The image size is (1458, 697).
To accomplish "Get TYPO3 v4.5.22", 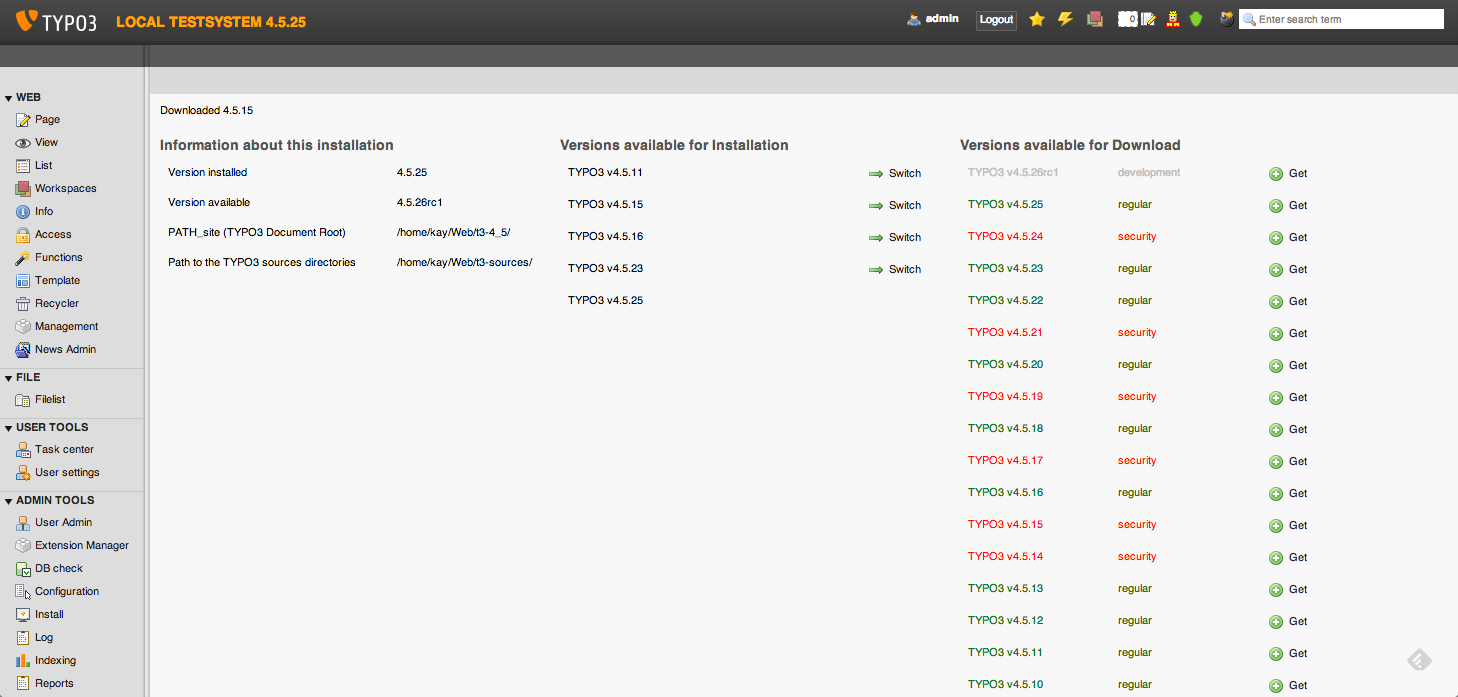I will pos(1288,302).
